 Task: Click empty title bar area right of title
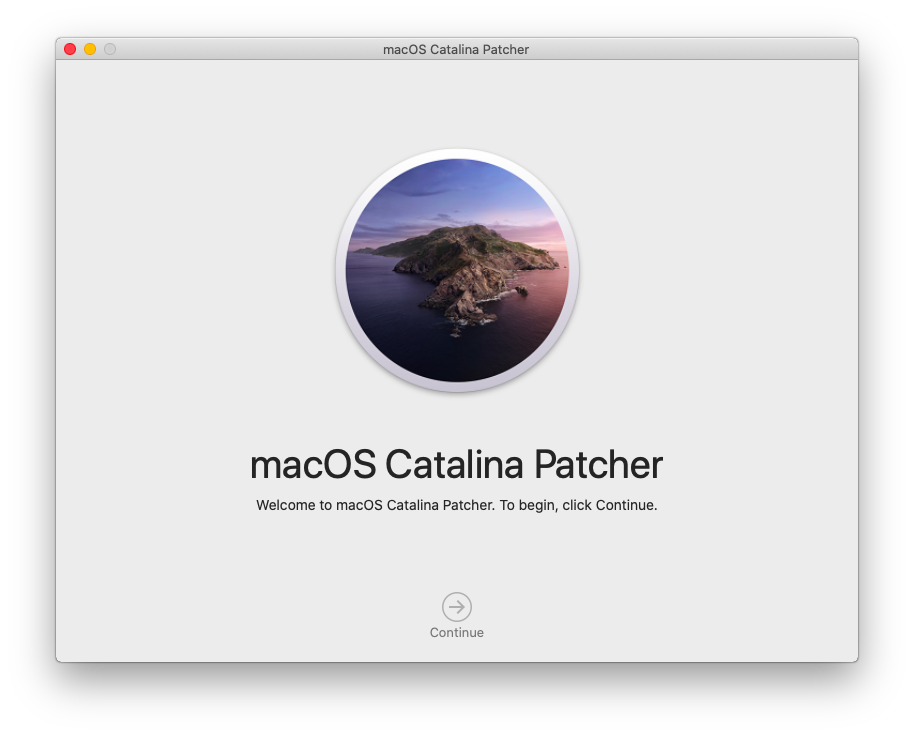[x=700, y=49]
